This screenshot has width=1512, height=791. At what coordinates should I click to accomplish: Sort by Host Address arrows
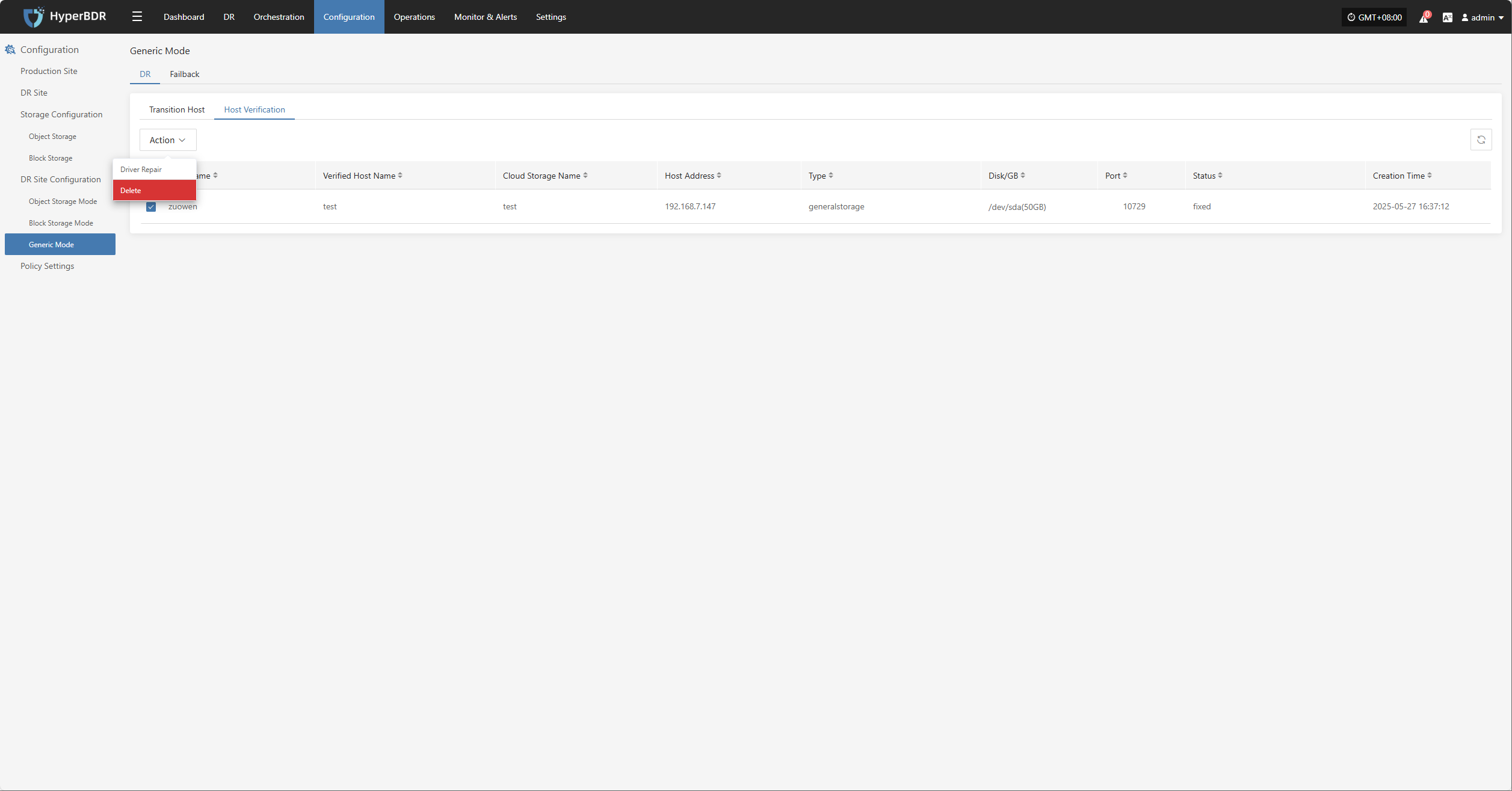tap(719, 176)
